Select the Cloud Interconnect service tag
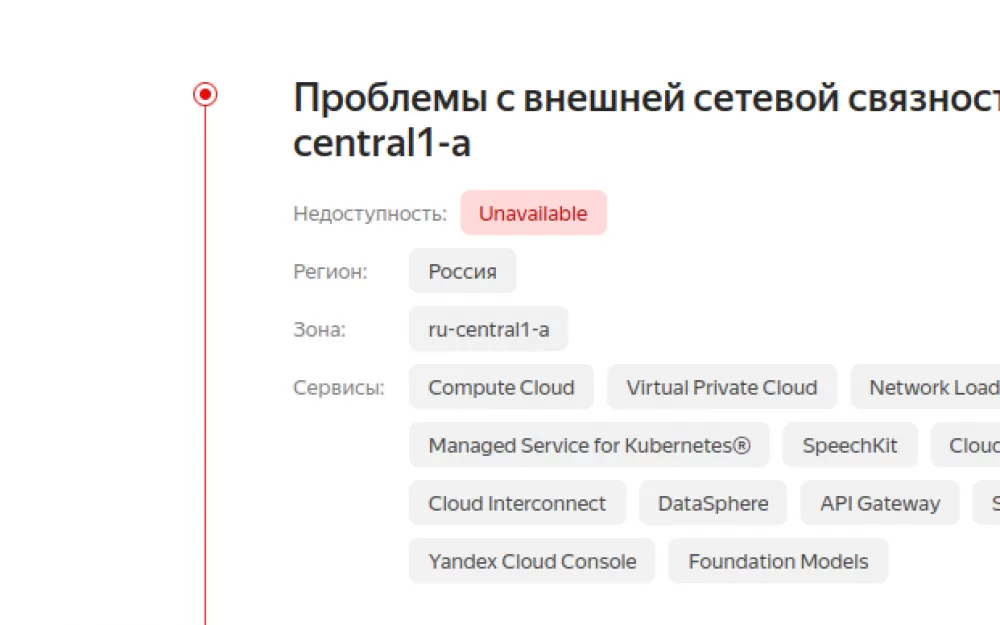Viewport: 1000px width, 625px height. pos(517,503)
